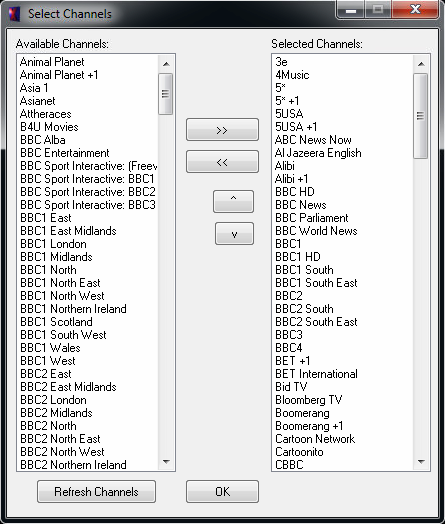Viewport: 445px width, 524px height.
Task: Click Available Channels scroll down arrow
Action: [x=166, y=462]
